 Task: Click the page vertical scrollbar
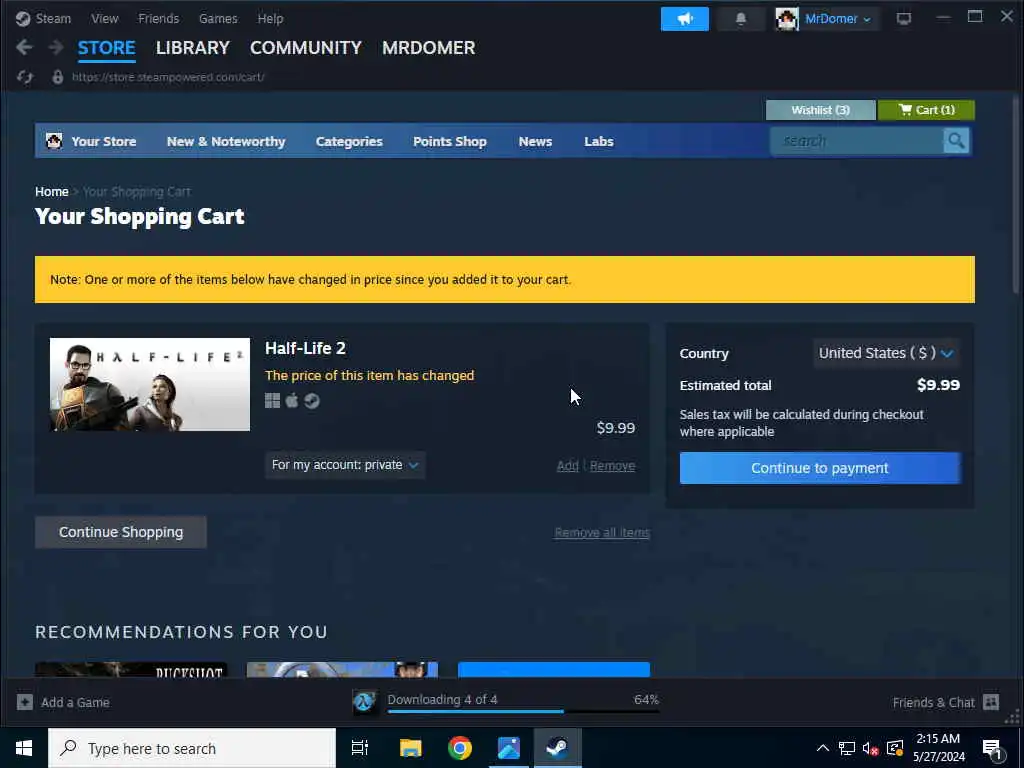(x=1015, y=195)
